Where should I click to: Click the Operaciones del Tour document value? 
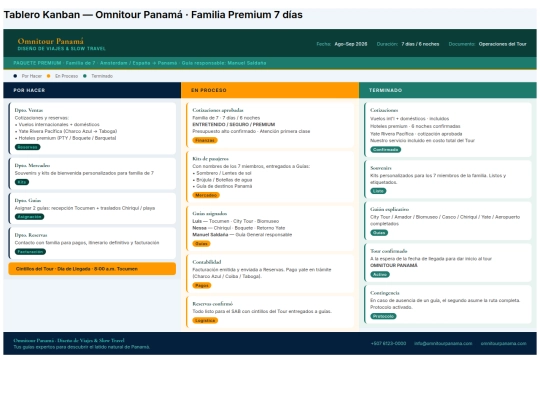point(502,44)
